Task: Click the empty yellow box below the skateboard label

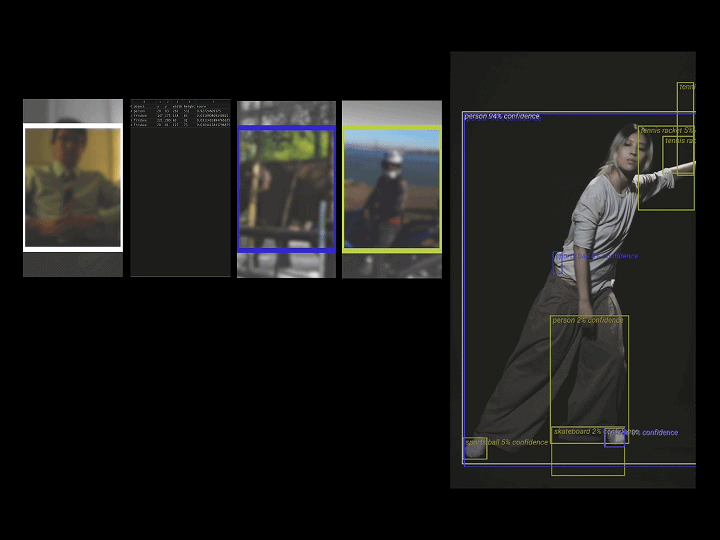Action: [588, 459]
